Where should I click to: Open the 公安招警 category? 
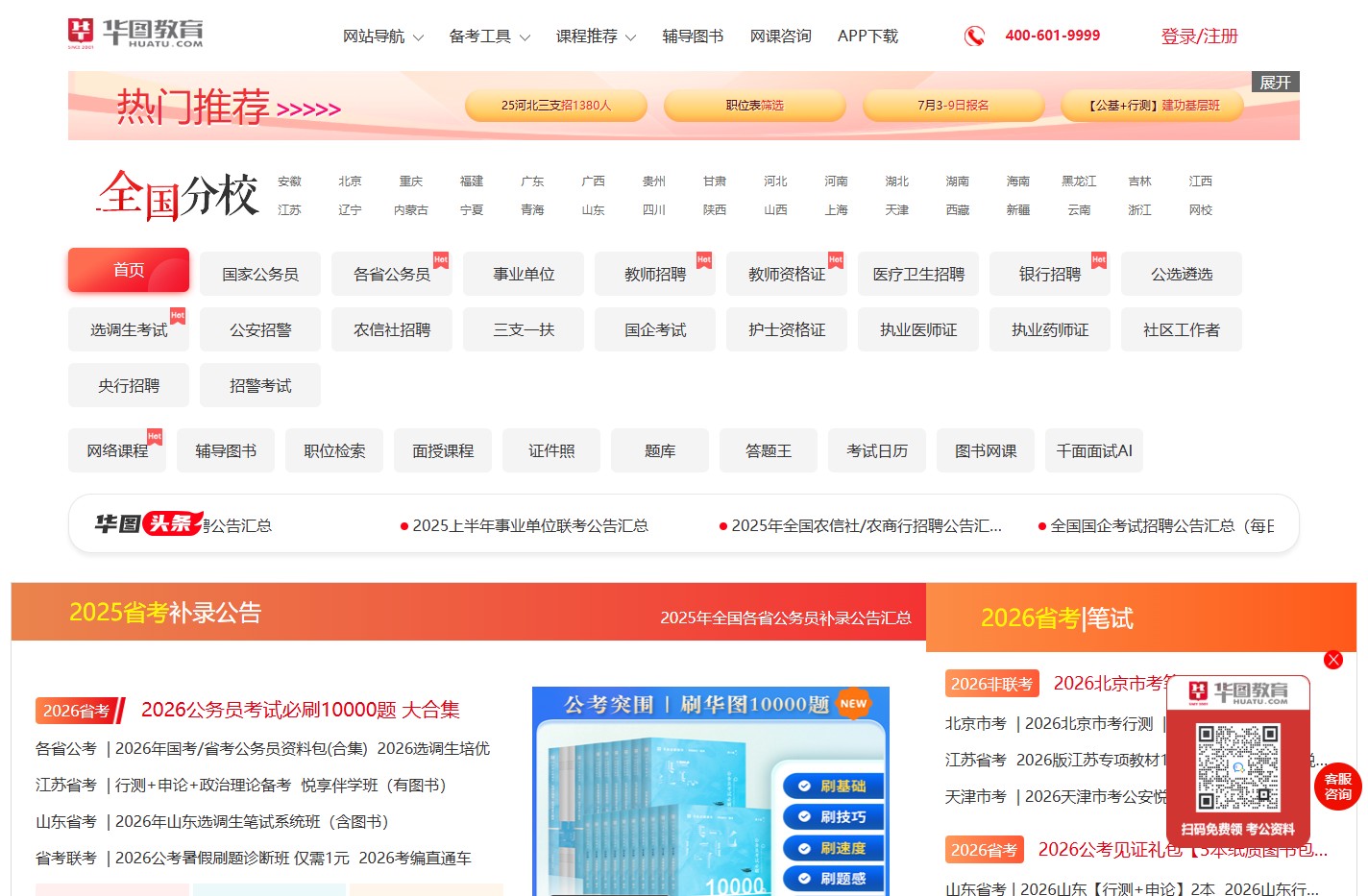pyautogui.click(x=260, y=330)
